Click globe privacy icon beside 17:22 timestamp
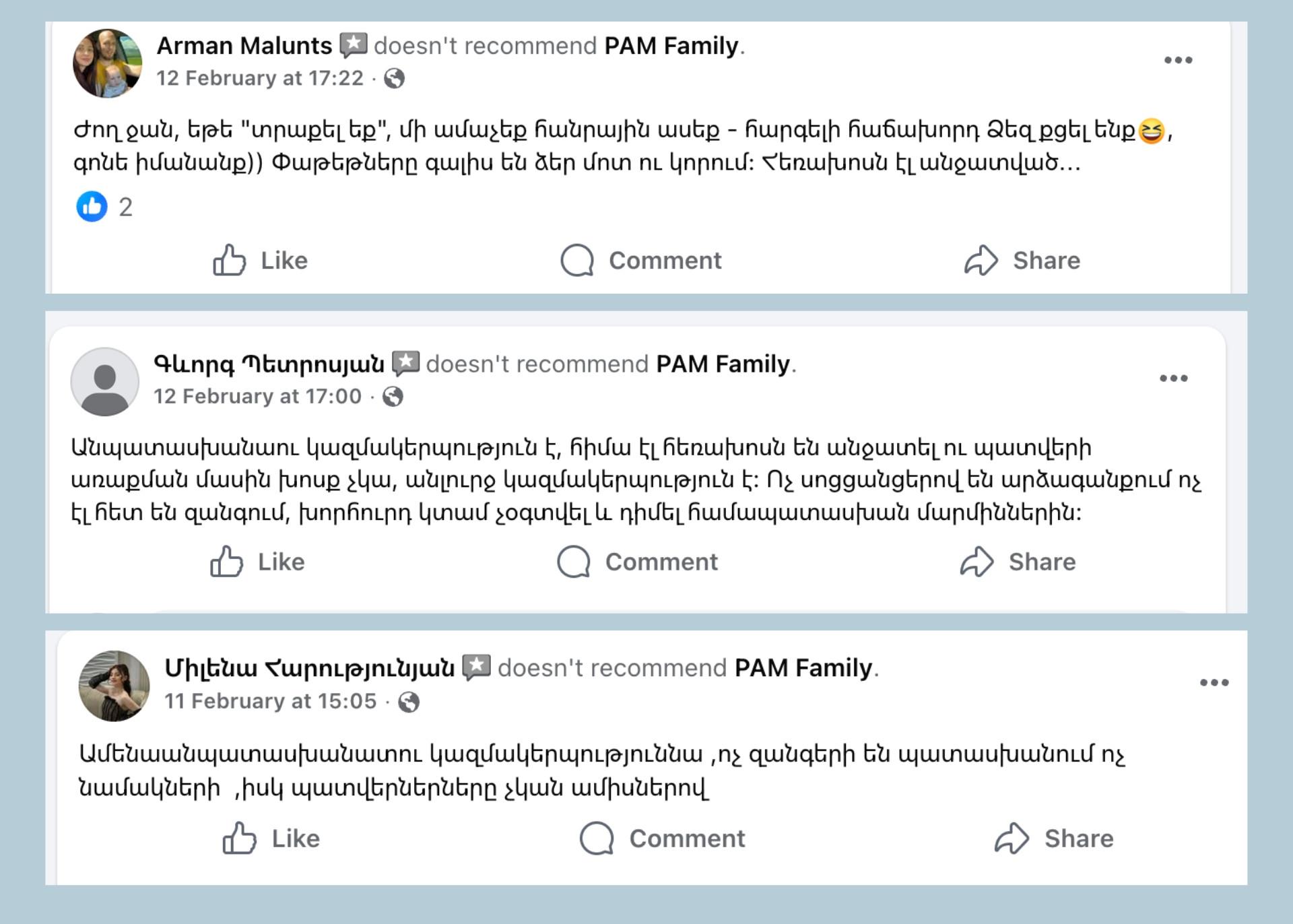Image resolution: width=1293 pixels, height=924 pixels. 394,79
